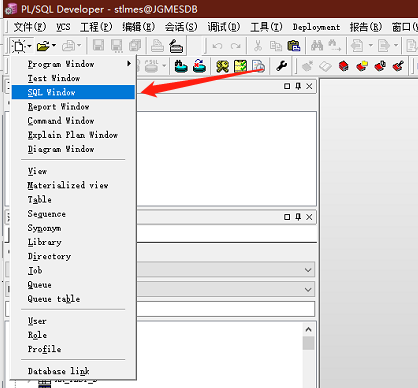Click the Redo arrow icon
The height and width of the screenshot is (388, 418).
click(236, 46)
